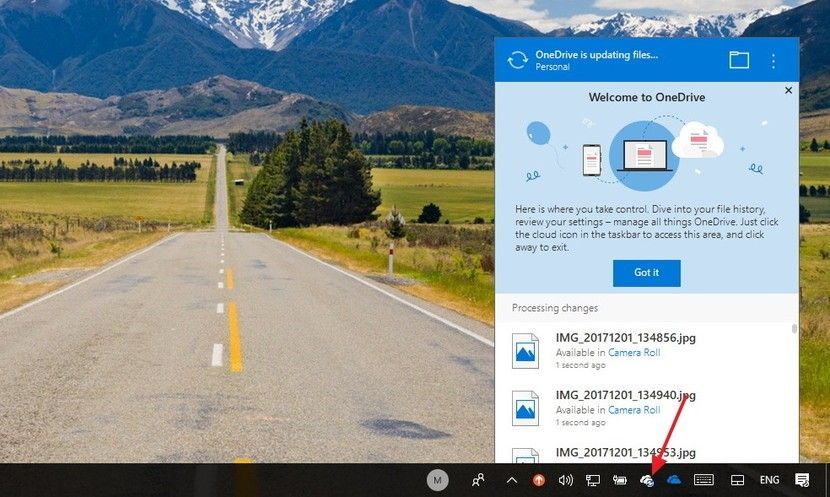The height and width of the screenshot is (497, 830).
Task: Select the IMG_20171201_134953.jpg file entry
Action: tap(625, 452)
